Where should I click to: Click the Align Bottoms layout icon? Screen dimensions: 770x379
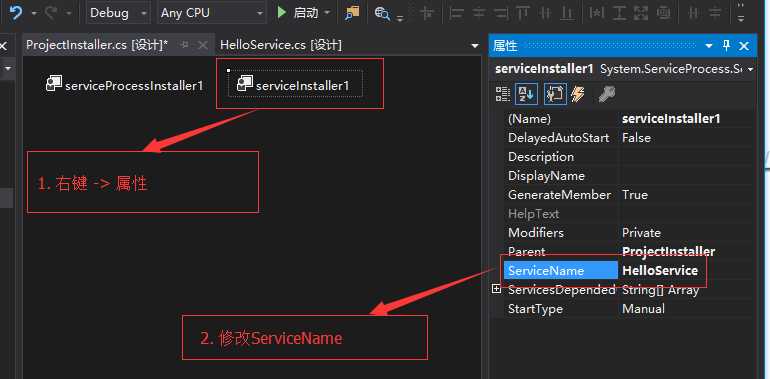click(568, 13)
